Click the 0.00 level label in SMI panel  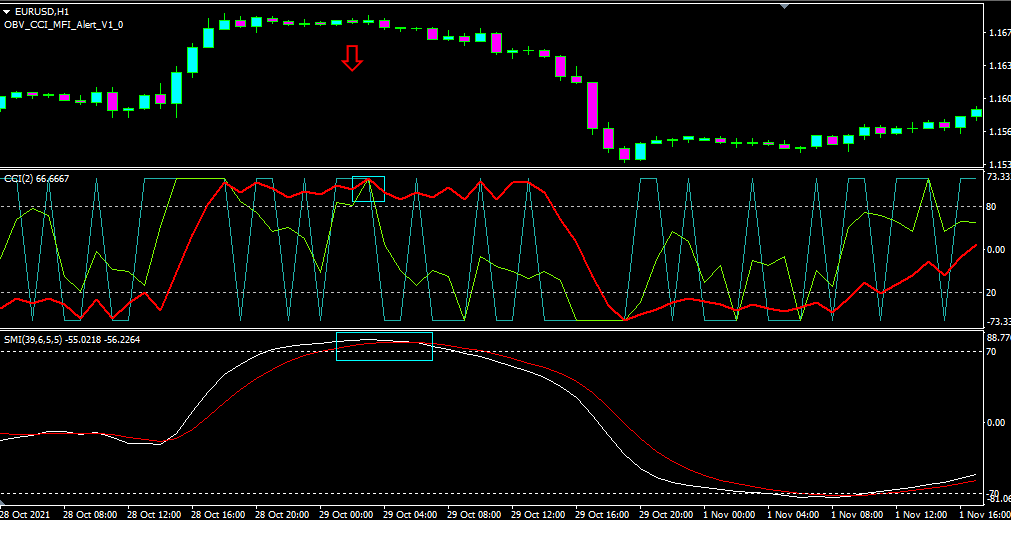pyautogui.click(x=995, y=423)
